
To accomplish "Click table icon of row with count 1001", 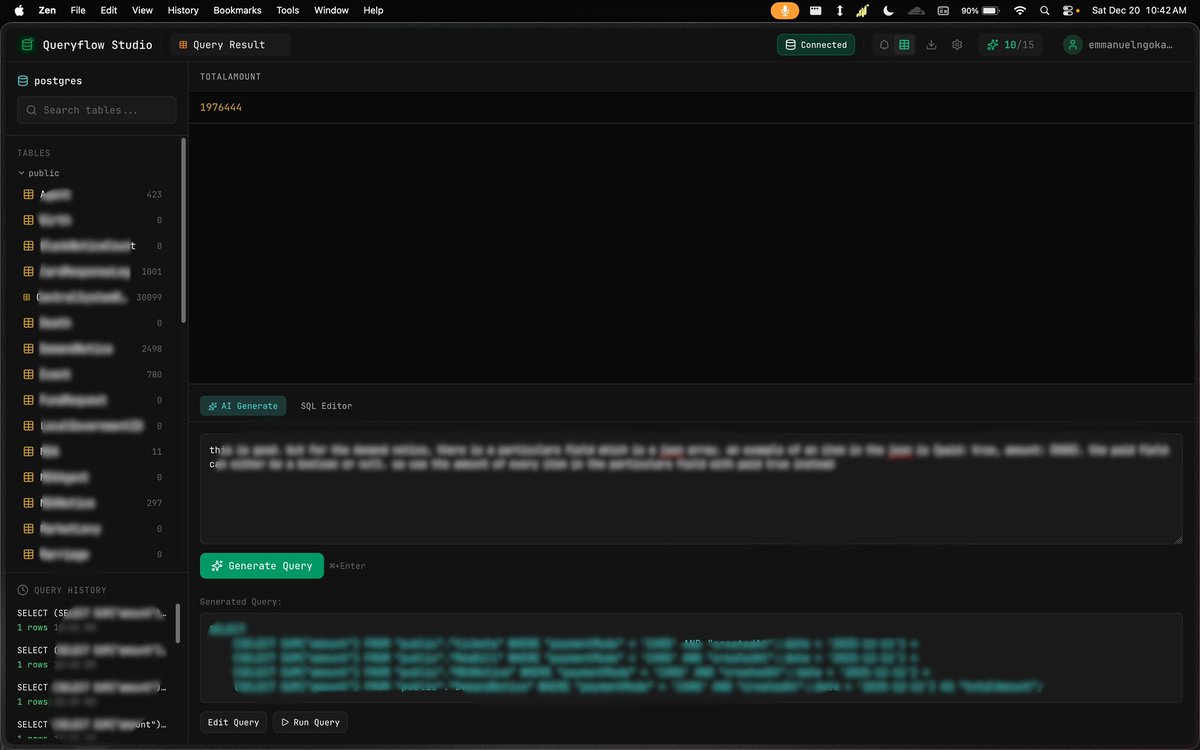I will [x=29, y=272].
